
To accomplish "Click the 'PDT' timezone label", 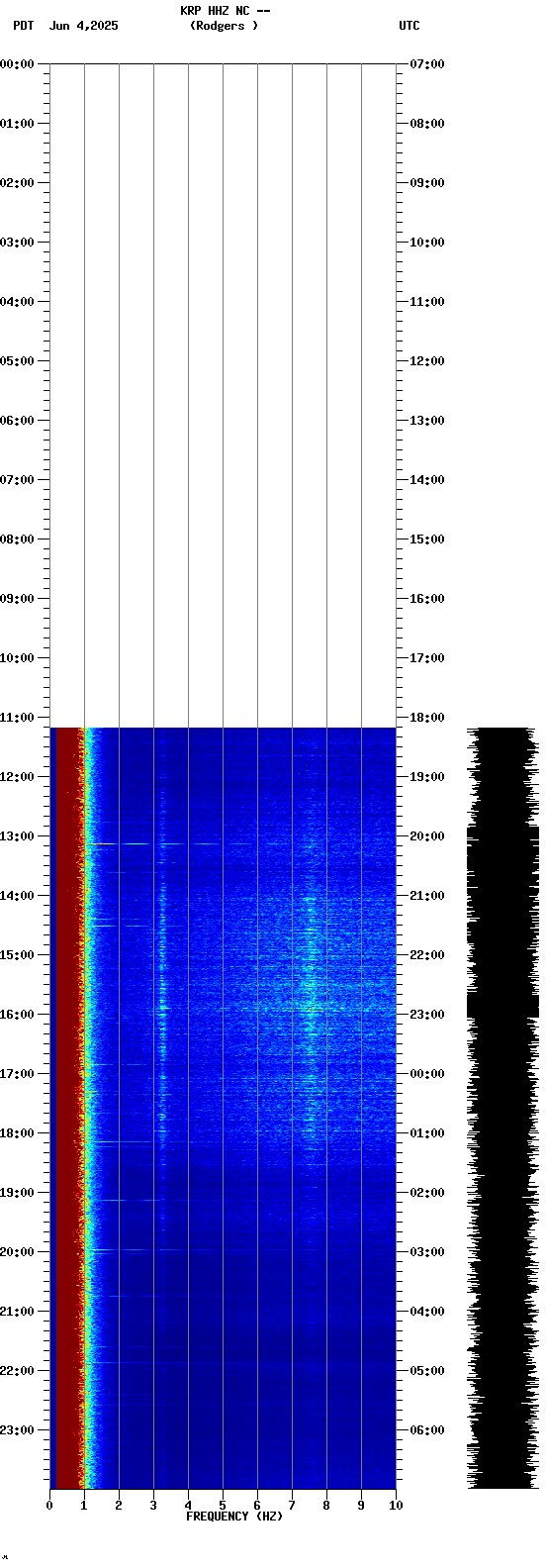I will pyautogui.click(x=23, y=26).
